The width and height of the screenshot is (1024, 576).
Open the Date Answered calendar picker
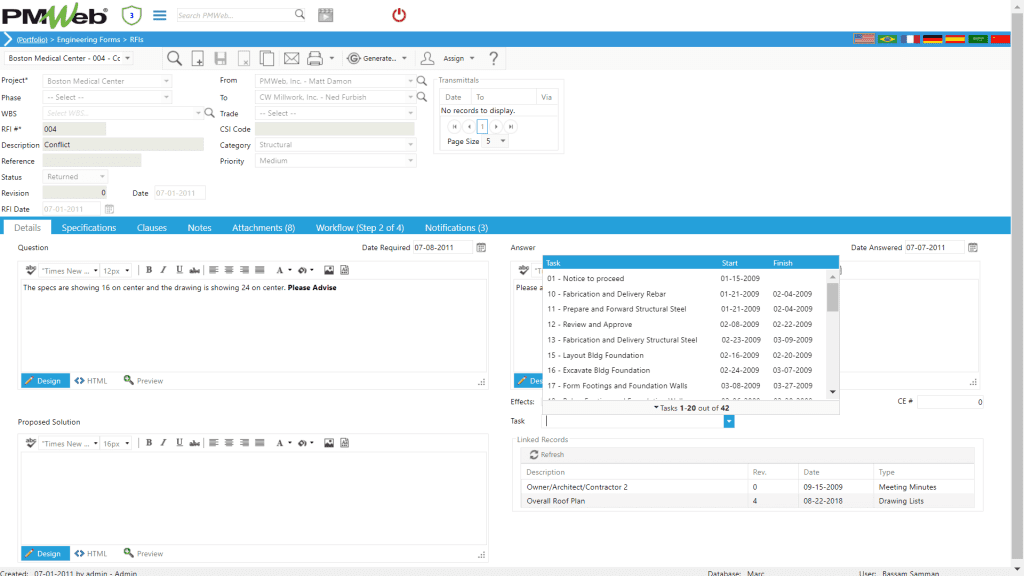(973, 248)
